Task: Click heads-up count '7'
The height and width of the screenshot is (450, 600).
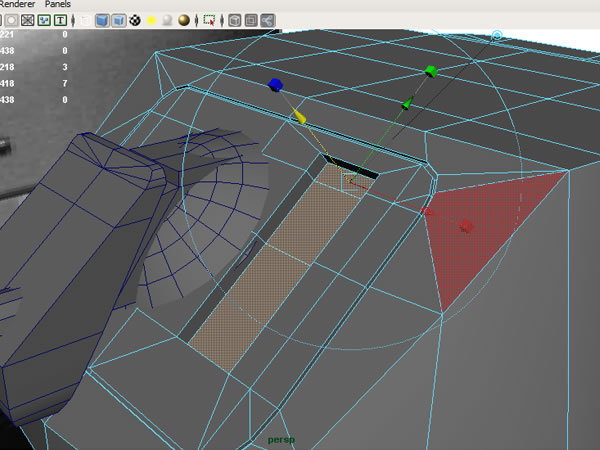Action: [65, 83]
